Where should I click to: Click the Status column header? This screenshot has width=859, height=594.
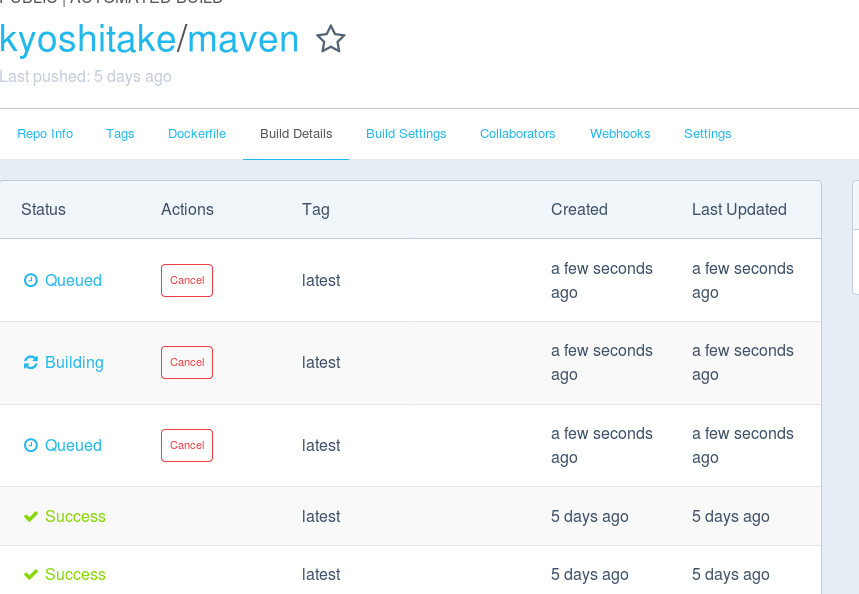tap(43, 209)
